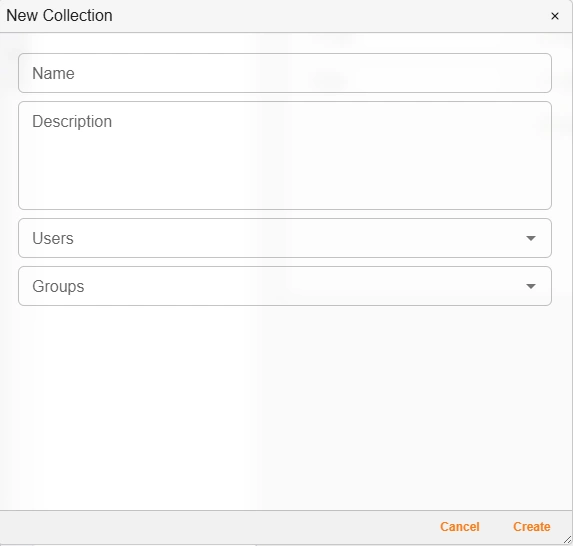The image size is (573, 546).
Task: Close the New Collection dialog
Action: pyautogui.click(x=555, y=16)
